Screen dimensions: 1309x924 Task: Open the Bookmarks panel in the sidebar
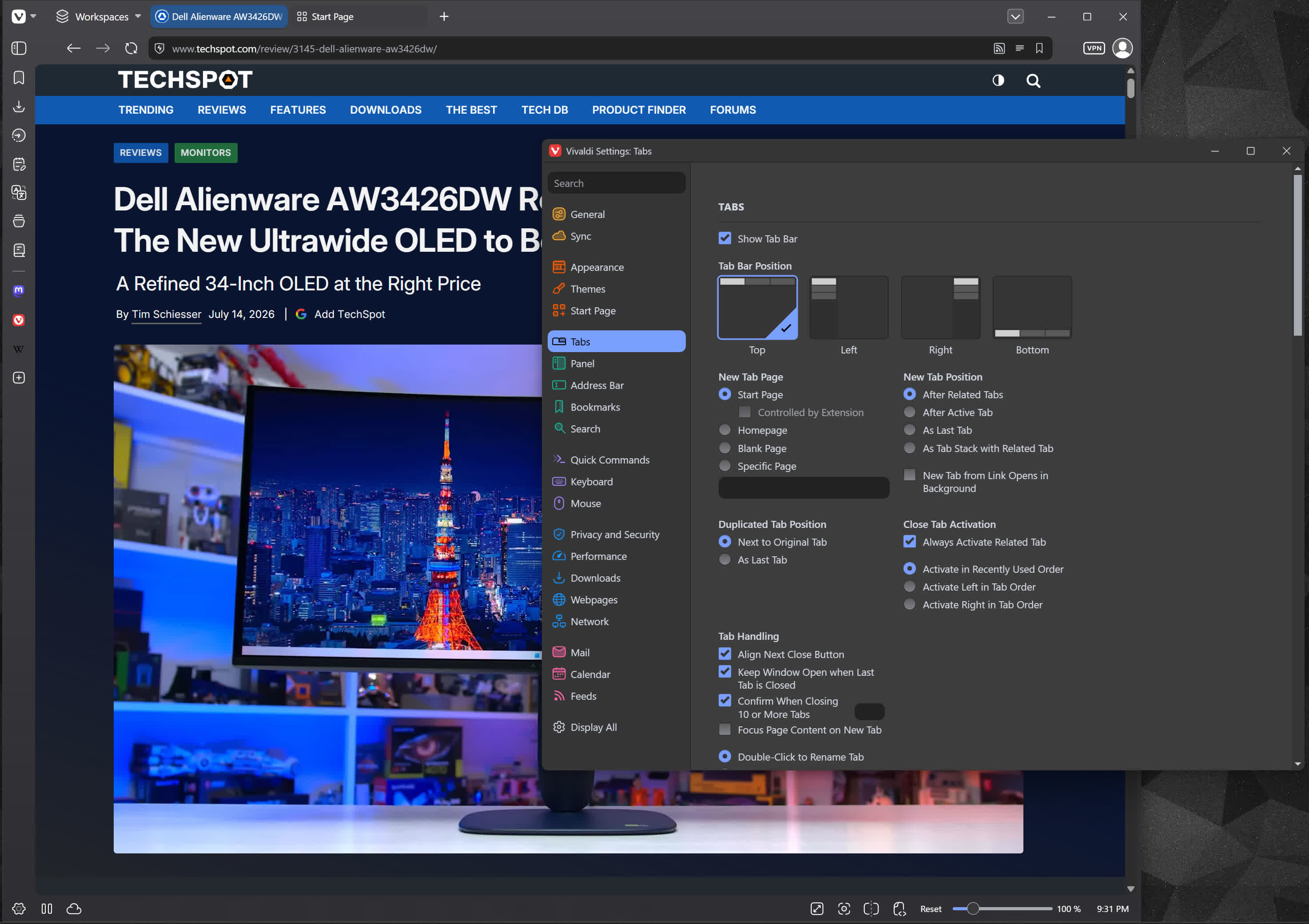click(19, 78)
